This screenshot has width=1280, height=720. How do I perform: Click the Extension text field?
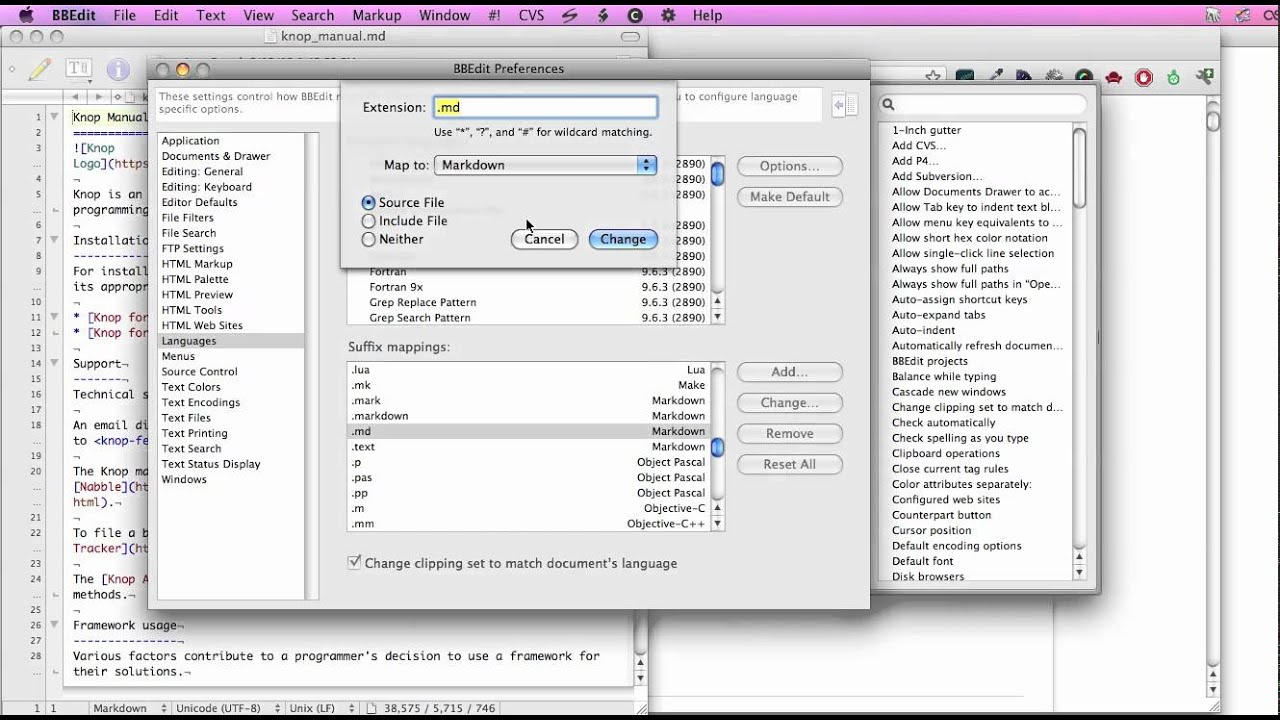(x=546, y=107)
